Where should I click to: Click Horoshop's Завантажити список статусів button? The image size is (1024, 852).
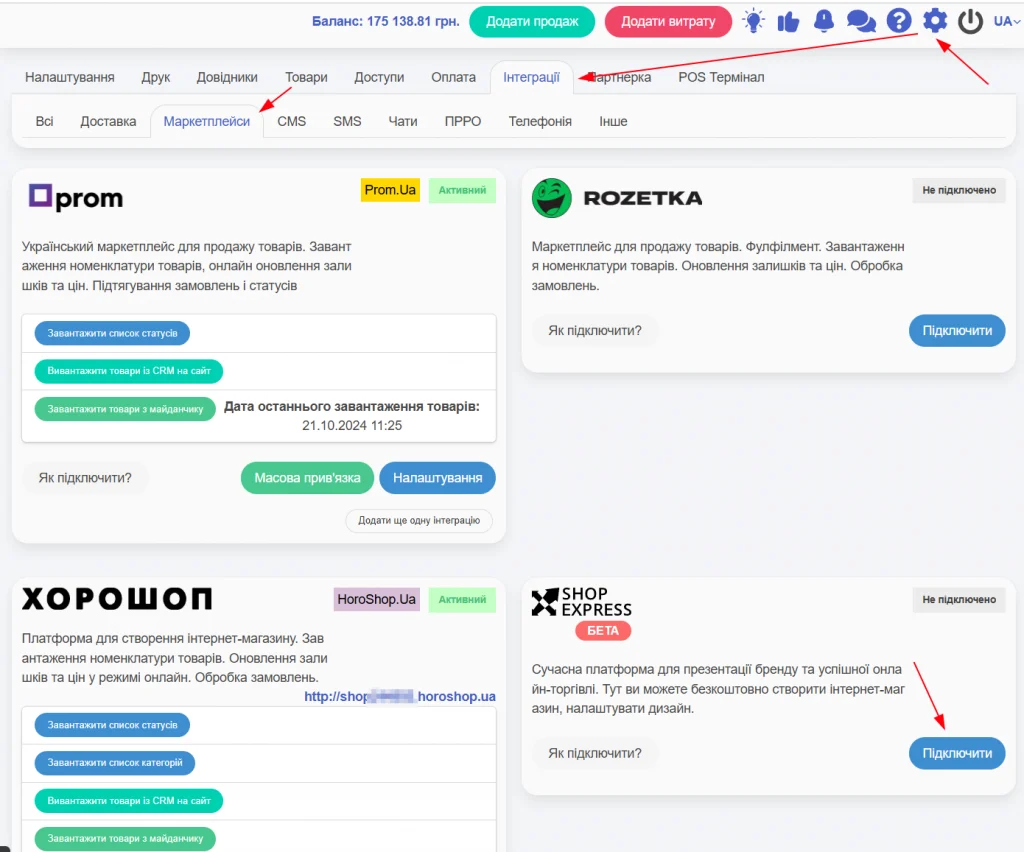click(x=112, y=725)
